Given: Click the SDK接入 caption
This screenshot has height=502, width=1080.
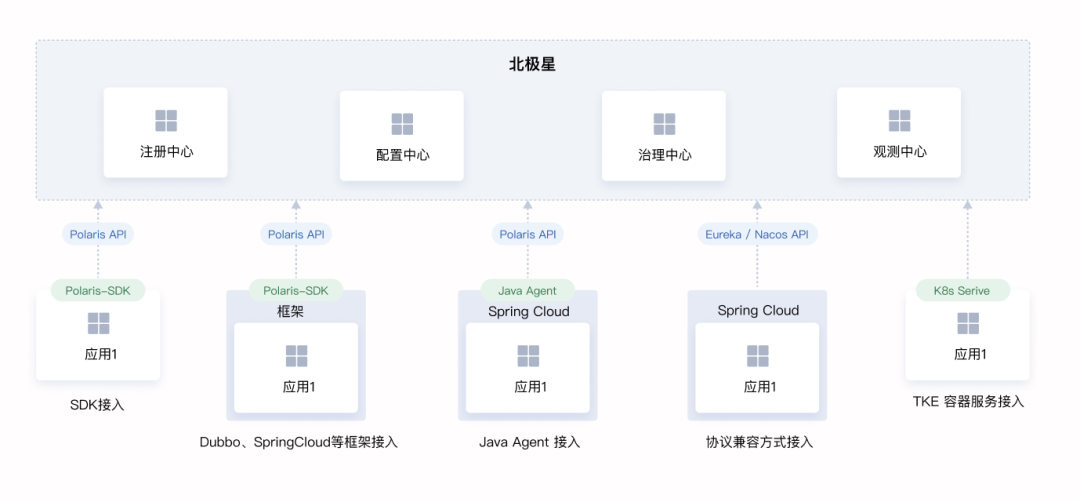Looking at the screenshot, I should click(x=97, y=405).
